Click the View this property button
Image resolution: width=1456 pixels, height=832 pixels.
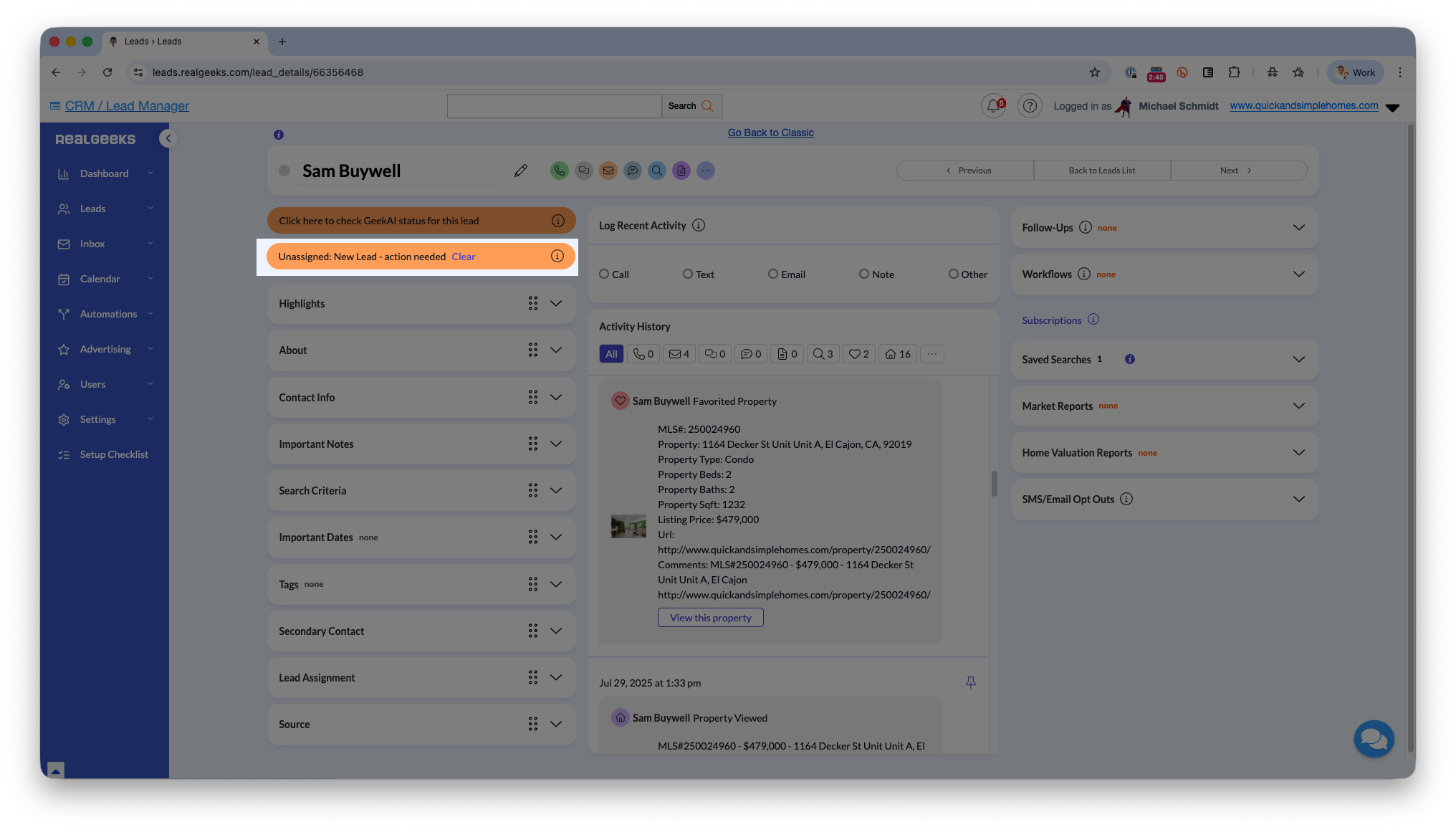point(710,618)
